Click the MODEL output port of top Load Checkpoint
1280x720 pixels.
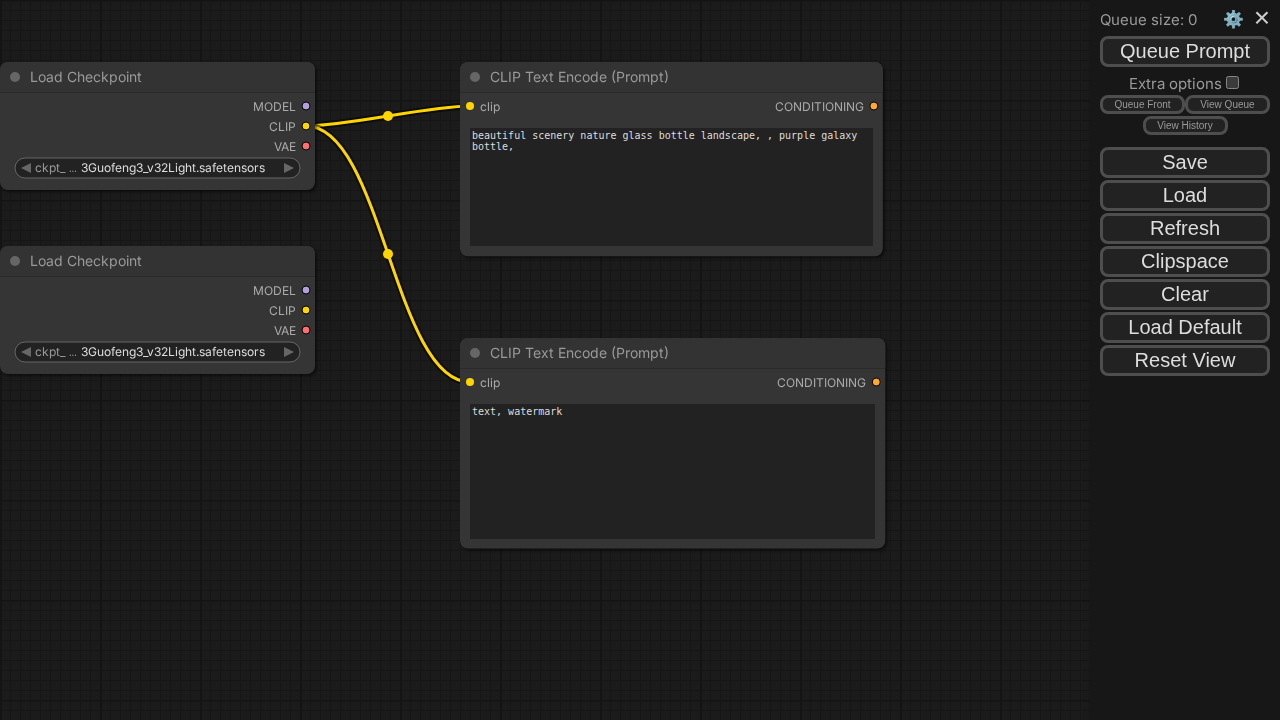coord(306,106)
